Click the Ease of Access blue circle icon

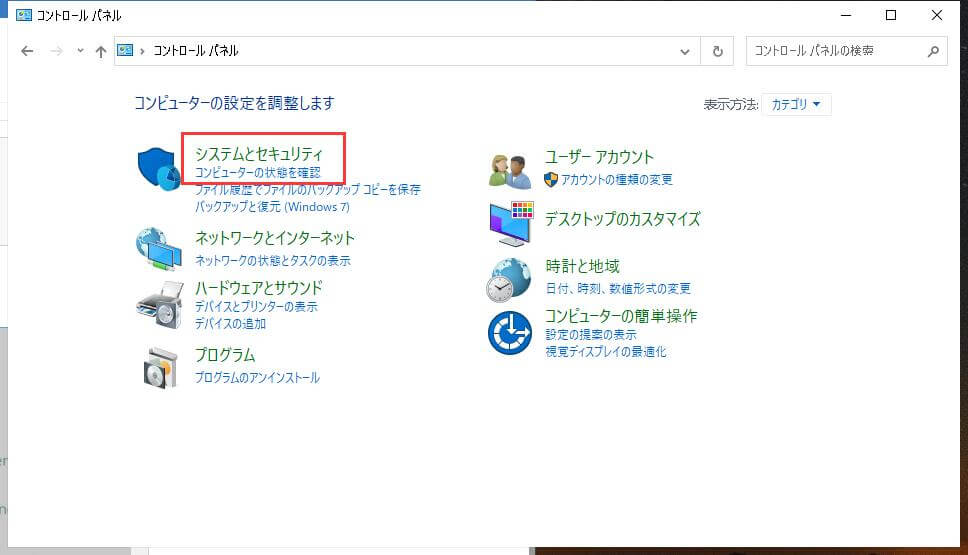(509, 333)
